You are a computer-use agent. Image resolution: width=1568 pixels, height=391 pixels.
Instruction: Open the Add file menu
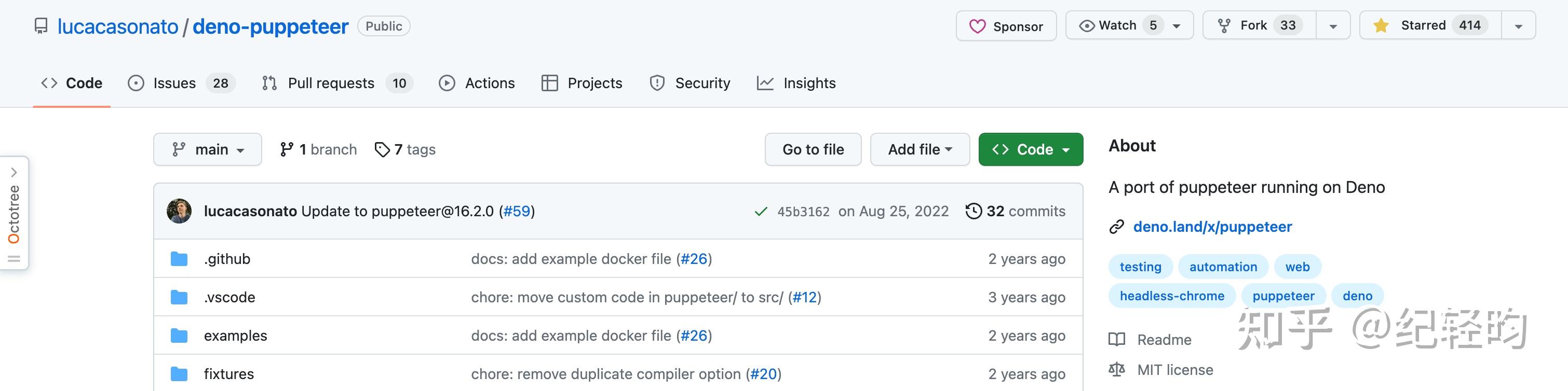[919, 149]
